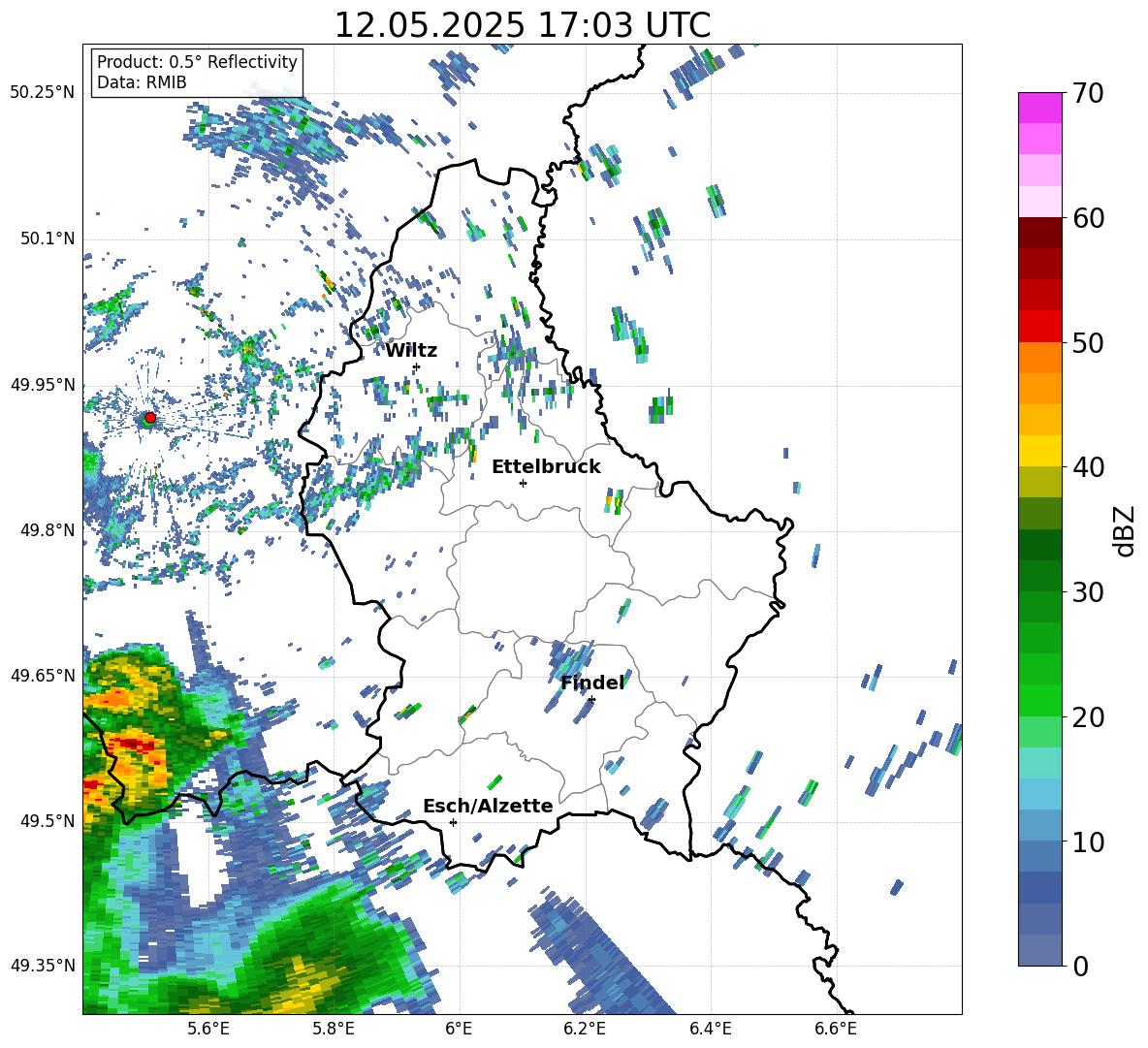Click the 'Product: 0.5° Reflectivity' text
The width and height of the screenshot is (1148, 1048).
tap(197, 62)
